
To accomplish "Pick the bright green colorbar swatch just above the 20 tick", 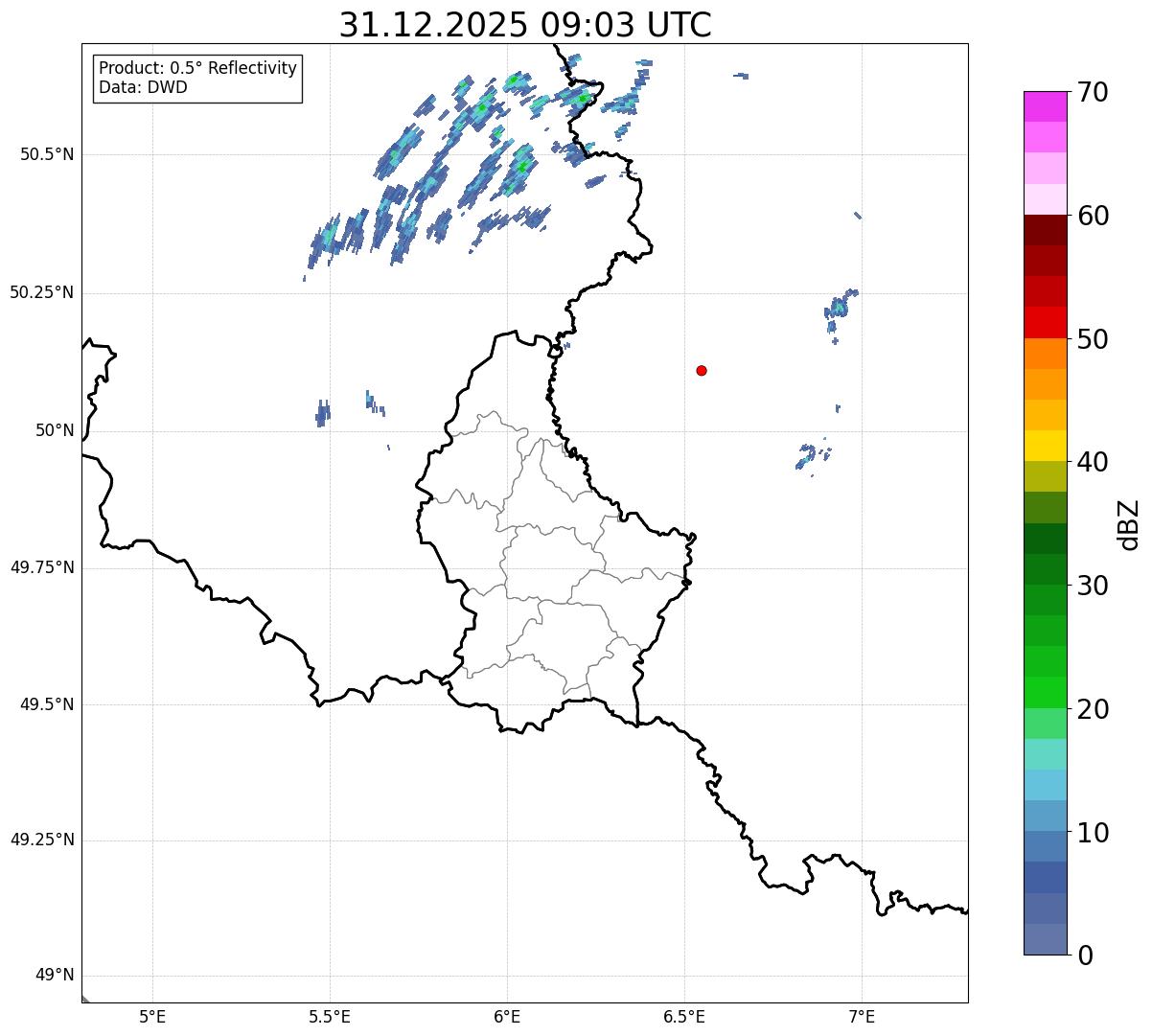I will pyautogui.click(x=1045, y=693).
